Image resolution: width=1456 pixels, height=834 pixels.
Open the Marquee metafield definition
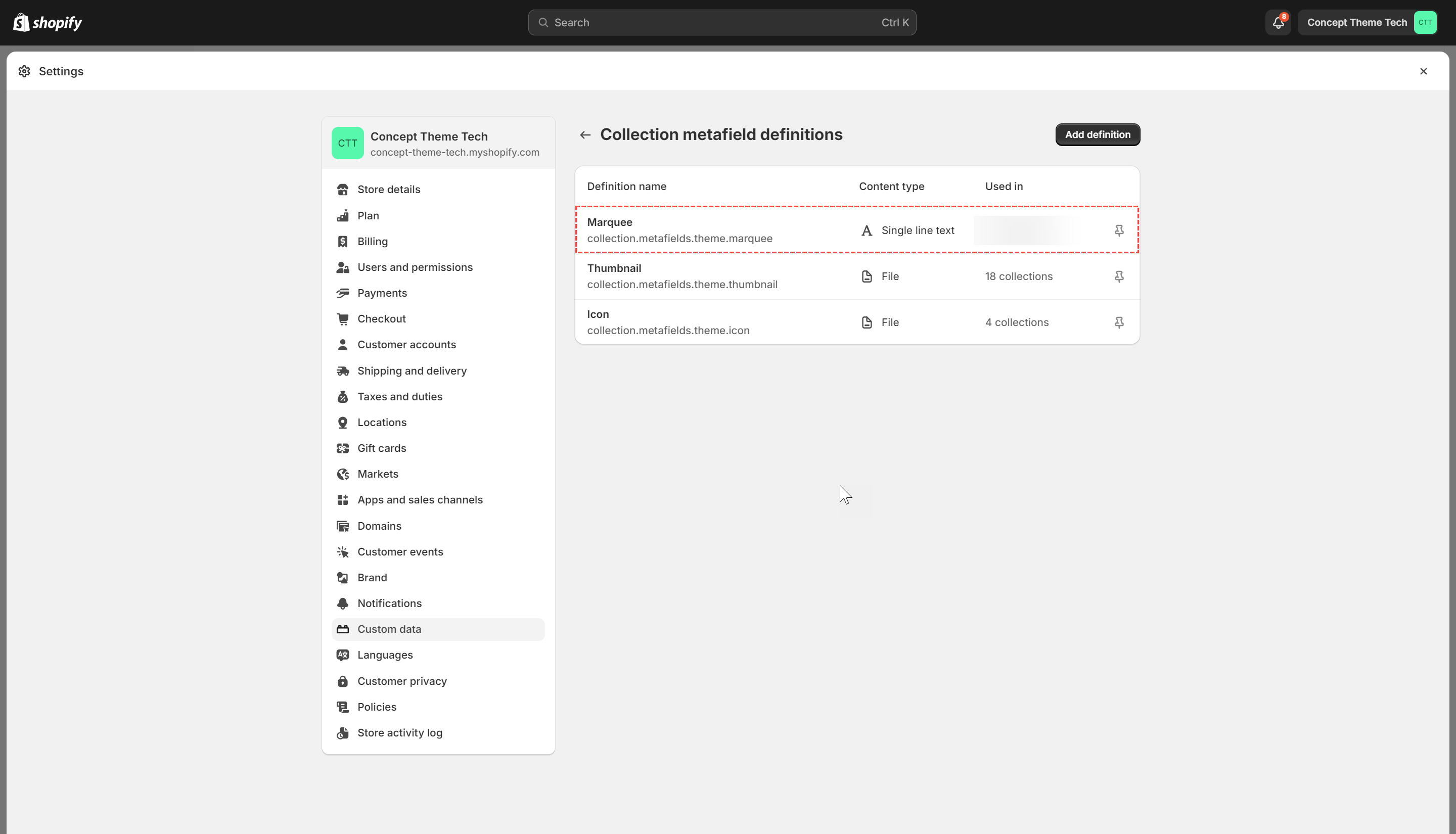(857, 229)
